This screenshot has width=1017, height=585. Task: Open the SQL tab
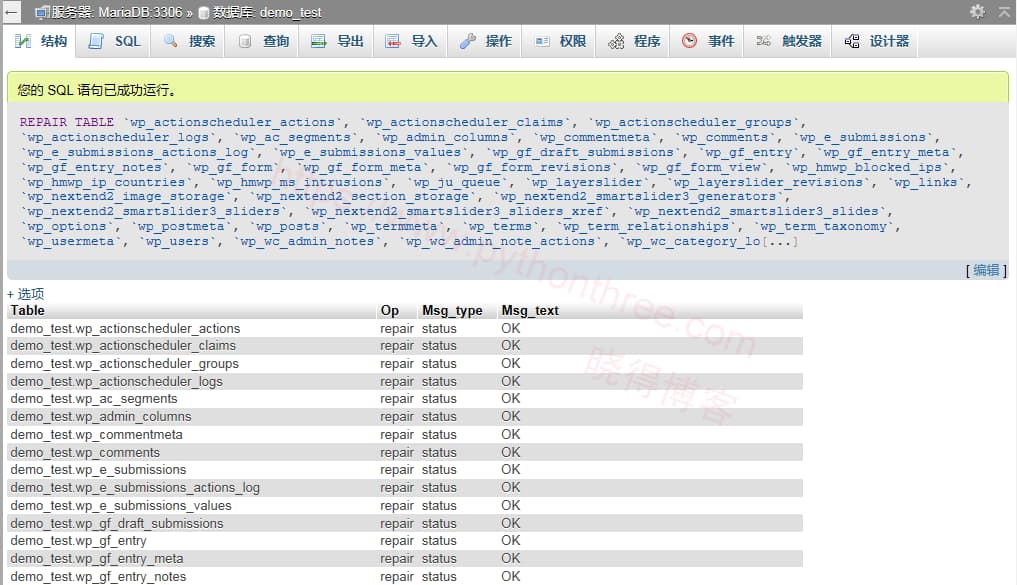coord(113,42)
